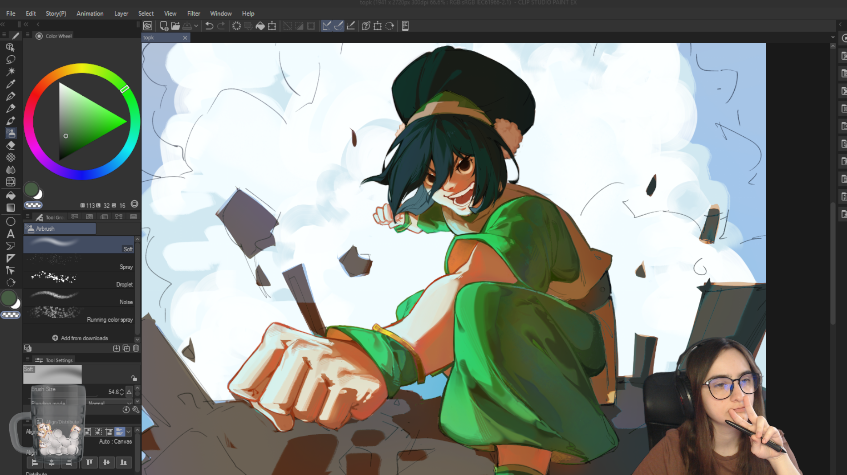This screenshot has height=475, width=847.
Task: Open the View menu
Action: (x=170, y=14)
